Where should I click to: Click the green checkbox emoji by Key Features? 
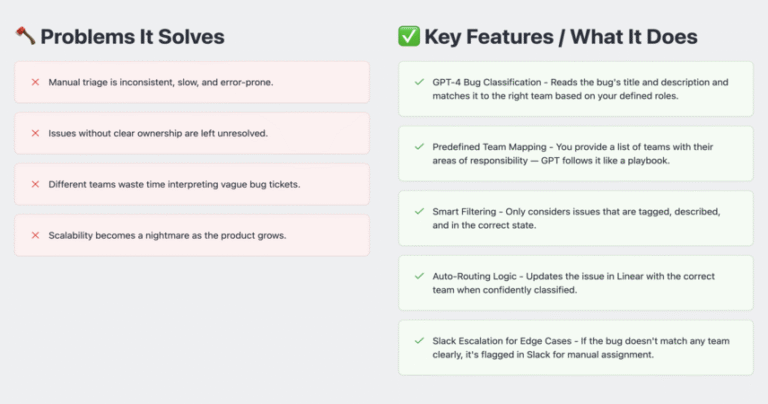(408, 36)
